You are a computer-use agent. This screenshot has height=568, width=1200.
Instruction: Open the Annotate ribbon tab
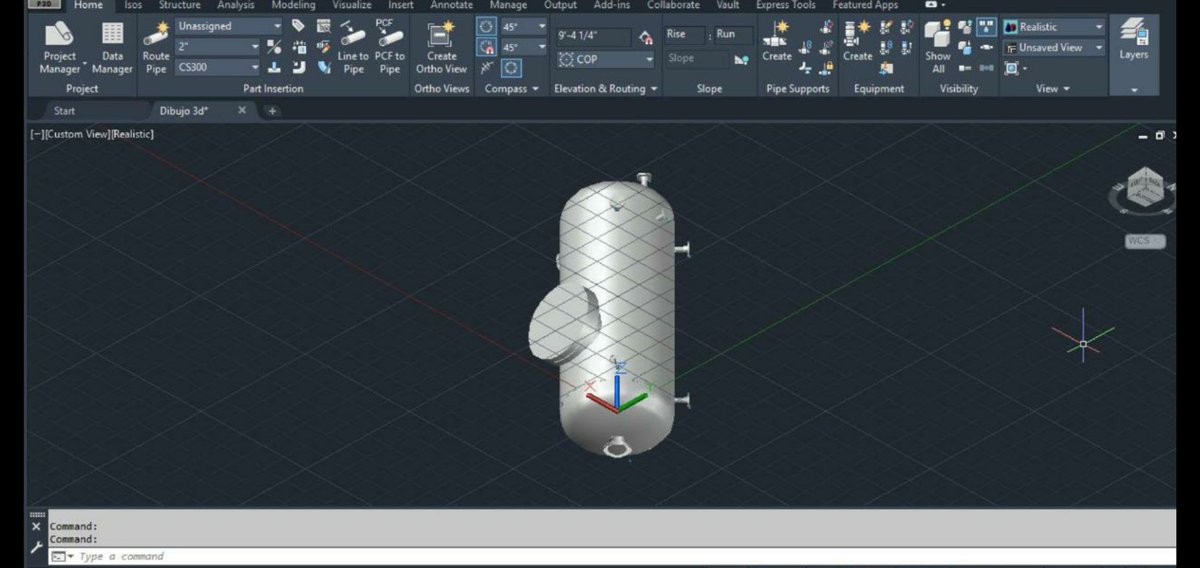coord(452,5)
